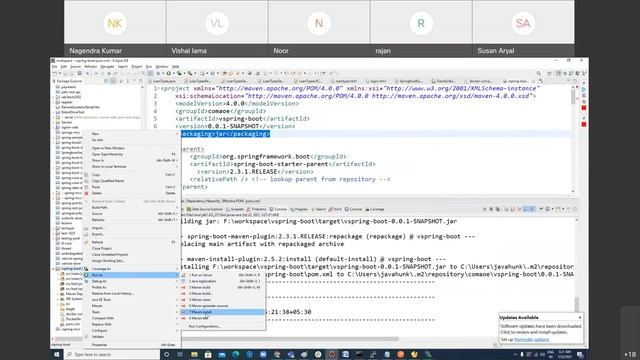Screen dimensions: 640x360
Task: Open the Search magnifier icon at the toolbar's right end
Action: [539, 73]
